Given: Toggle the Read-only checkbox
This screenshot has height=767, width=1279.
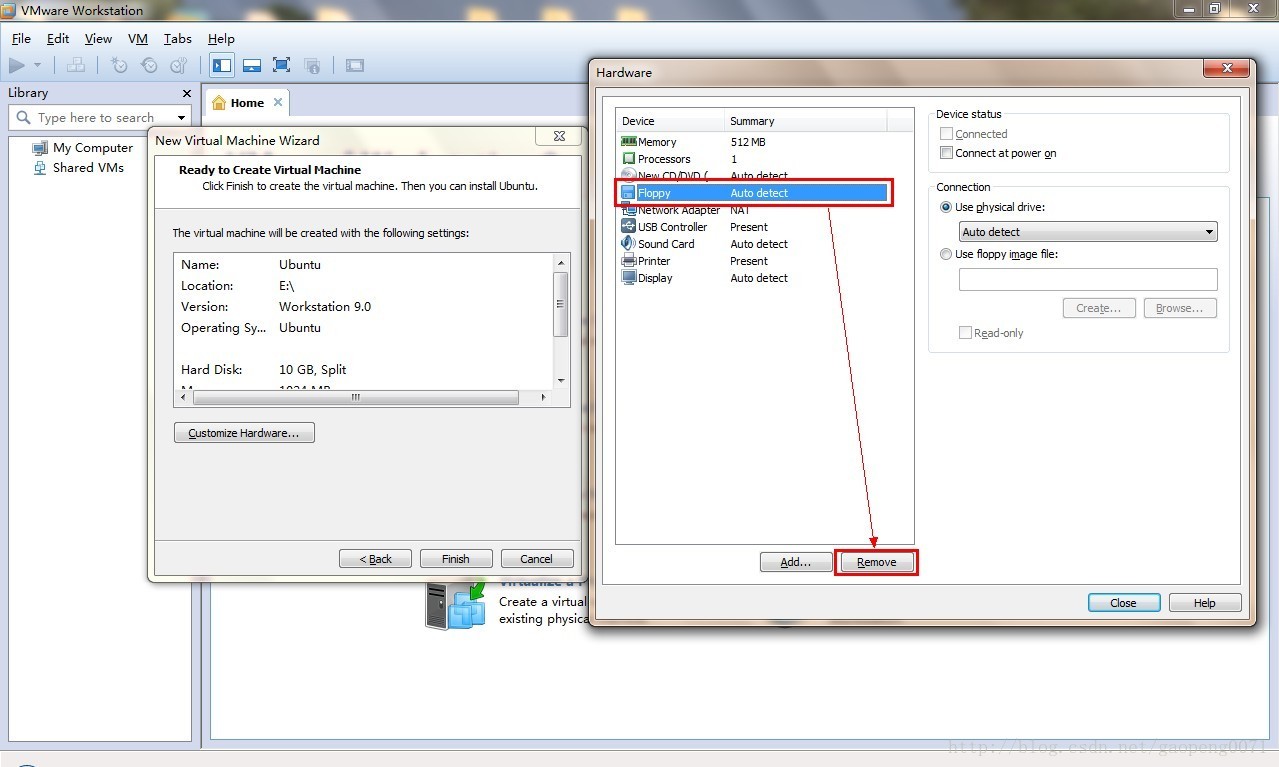Looking at the screenshot, I should tap(965, 333).
